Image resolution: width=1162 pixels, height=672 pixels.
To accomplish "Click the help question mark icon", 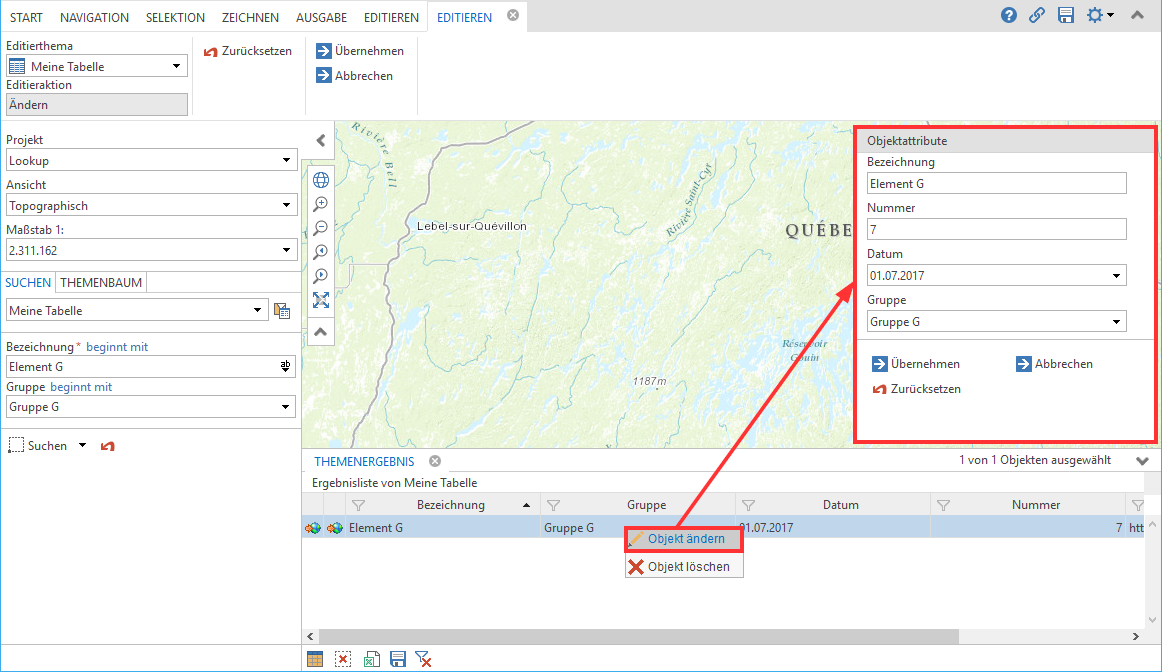I will 1009,16.
